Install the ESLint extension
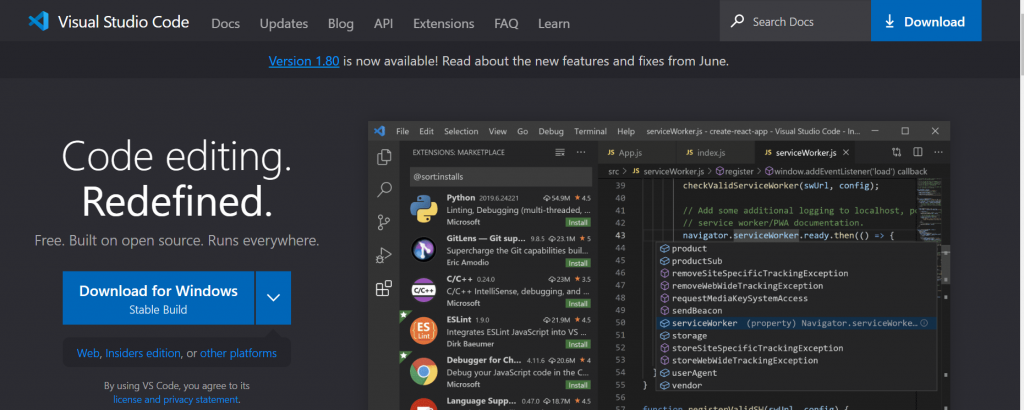Image resolution: width=1024 pixels, height=410 pixels. [x=578, y=344]
